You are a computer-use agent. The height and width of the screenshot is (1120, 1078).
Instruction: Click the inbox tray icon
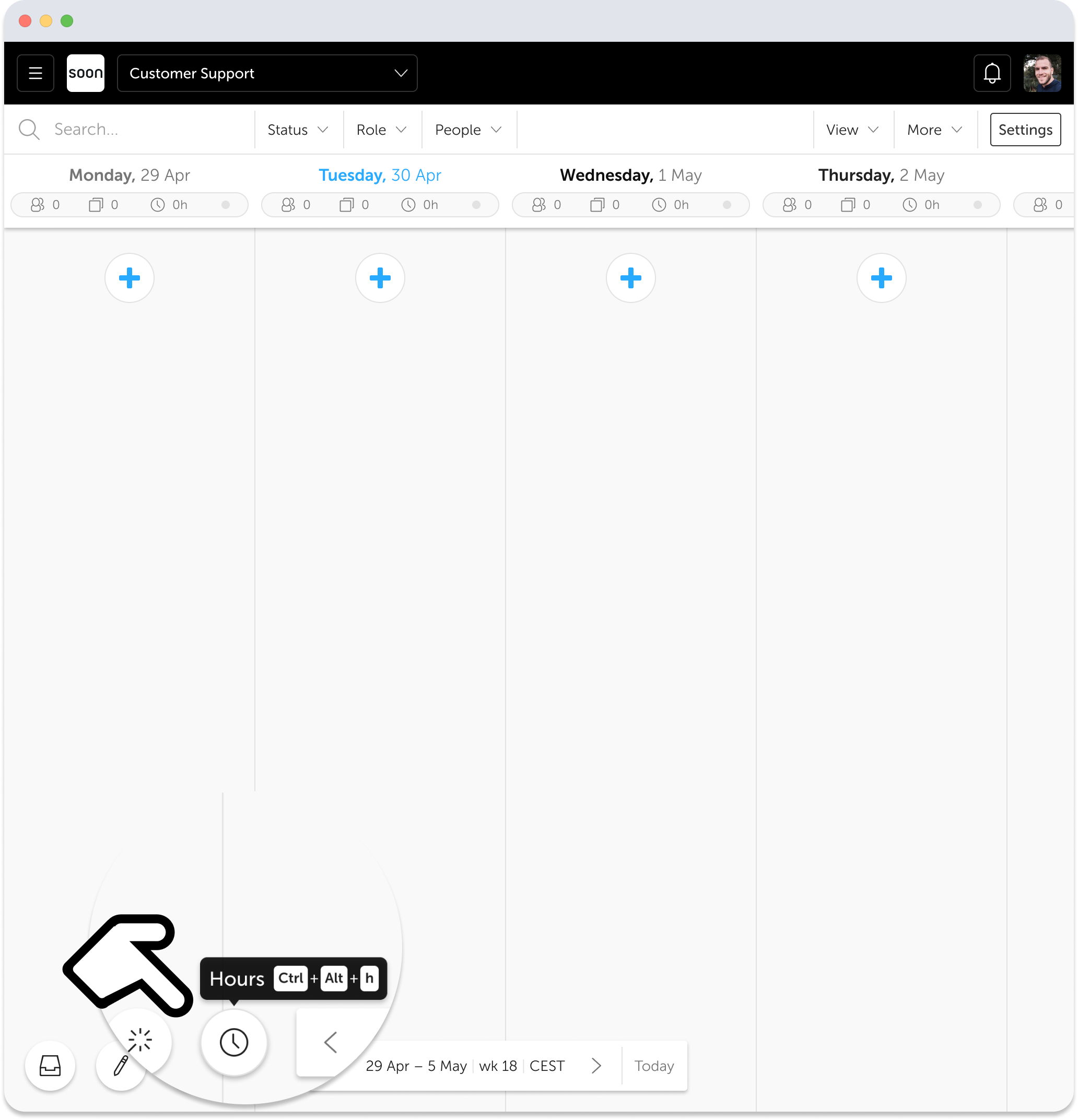[x=50, y=1065]
